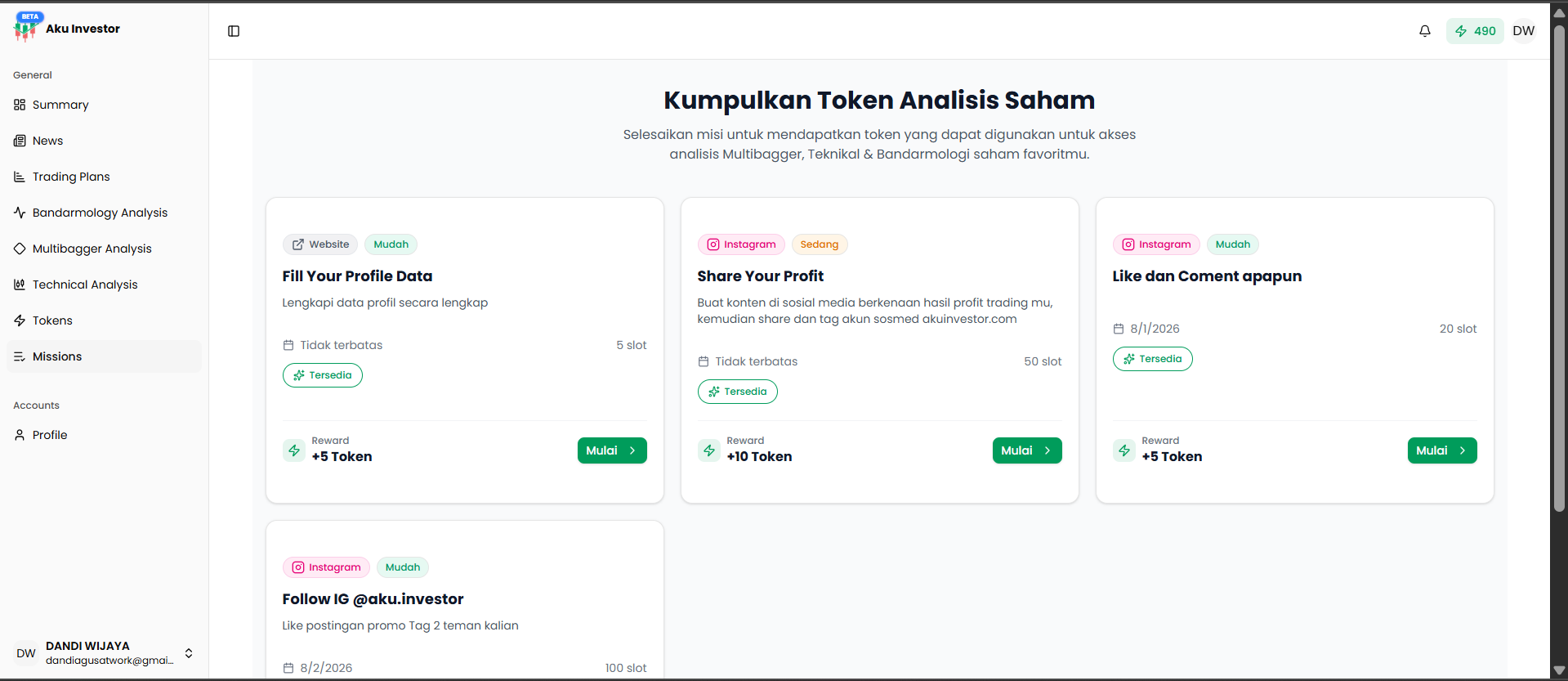
Task: Expand the Dandi Wijaya account switcher
Action: point(189,653)
